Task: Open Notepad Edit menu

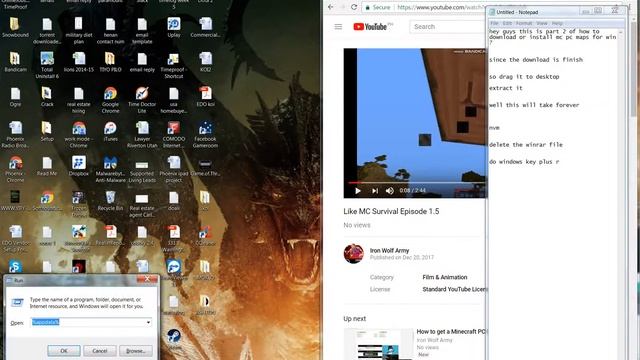Action: 507,23
